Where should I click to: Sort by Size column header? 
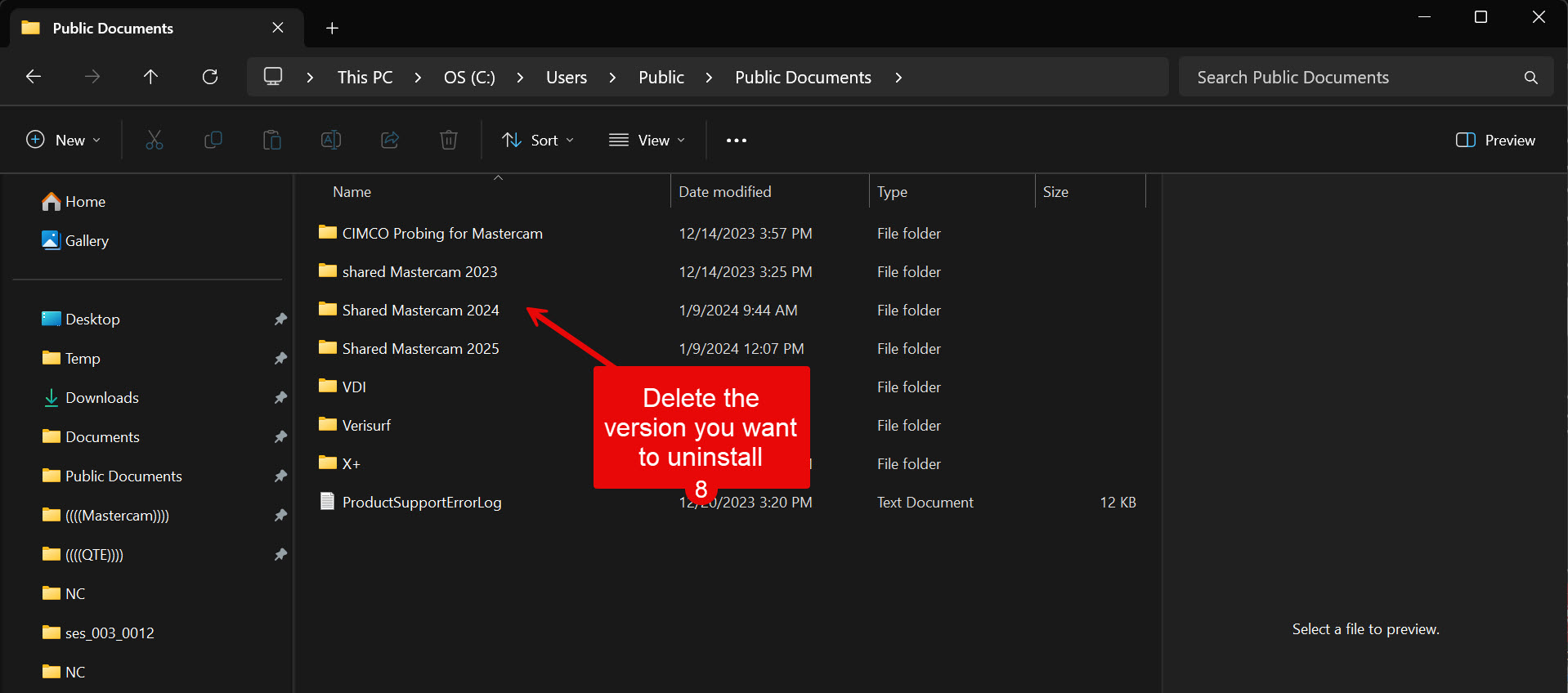pyautogui.click(x=1055, y=192)
